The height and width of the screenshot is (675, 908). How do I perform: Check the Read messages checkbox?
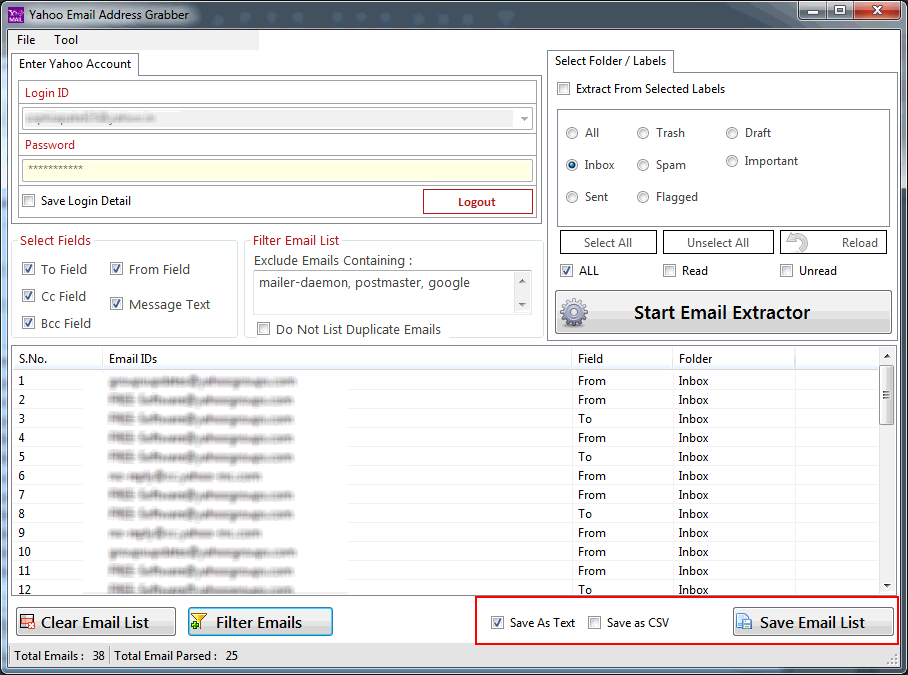click(x=669, y=270)
